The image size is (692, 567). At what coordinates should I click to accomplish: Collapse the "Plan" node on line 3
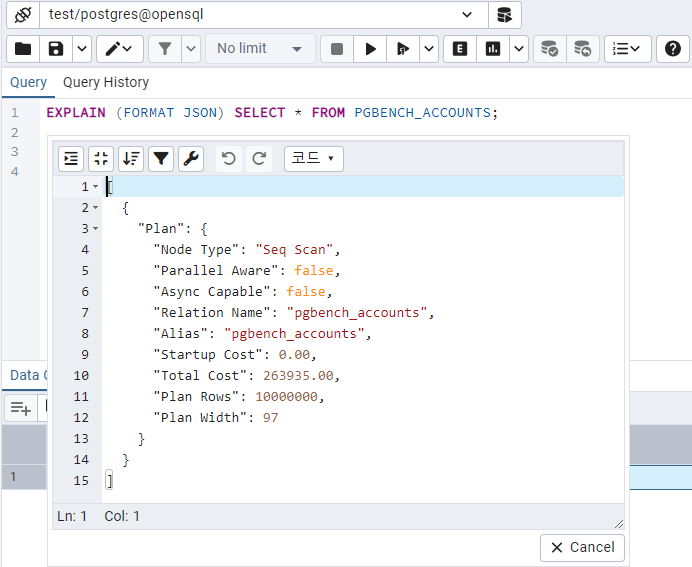(x=96, y=229)
